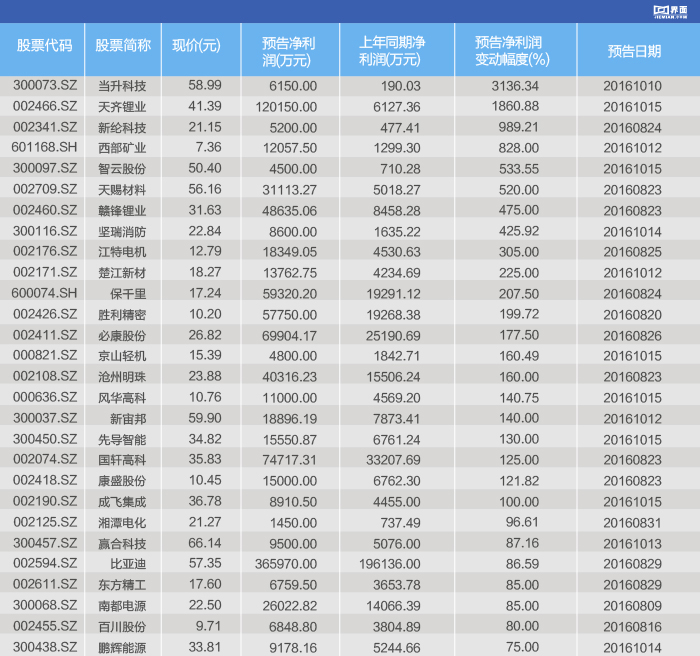Select stock name 鹏辉能源
The width and height of the screenshot is (700, 656).
(122, 648)
